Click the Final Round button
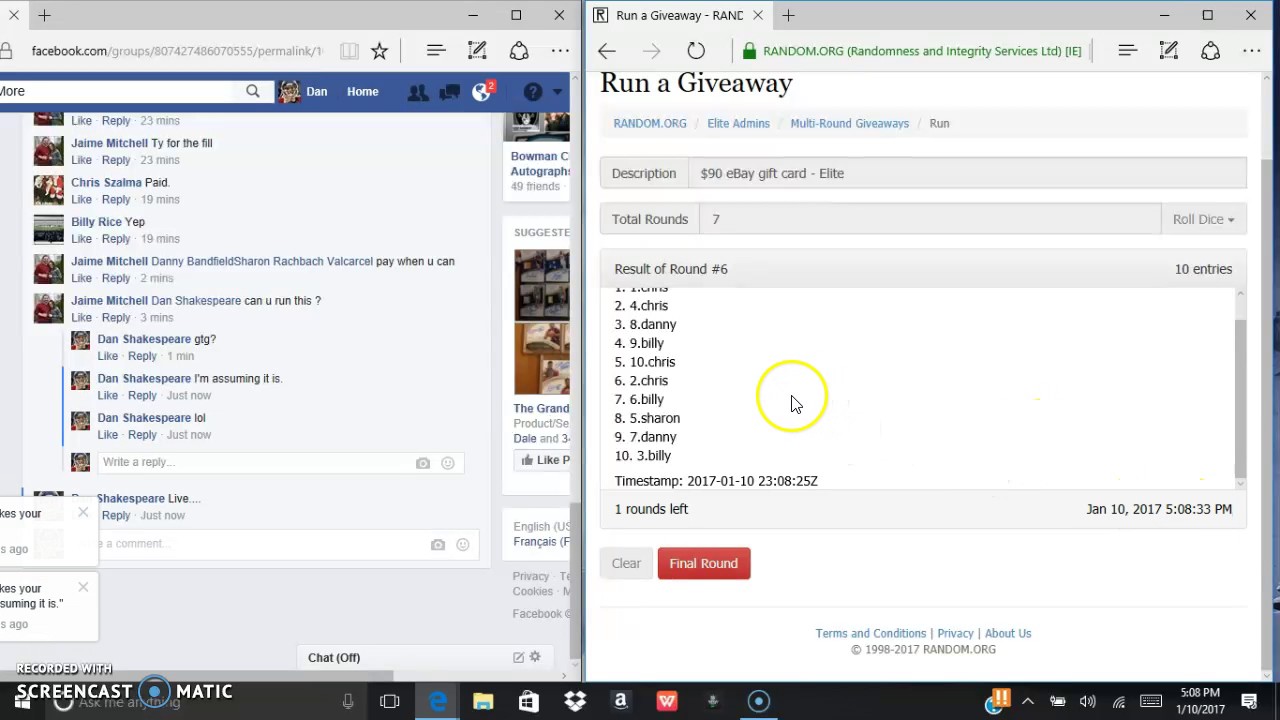Viewport: 1280px width, 720px height. pos(704,563)
